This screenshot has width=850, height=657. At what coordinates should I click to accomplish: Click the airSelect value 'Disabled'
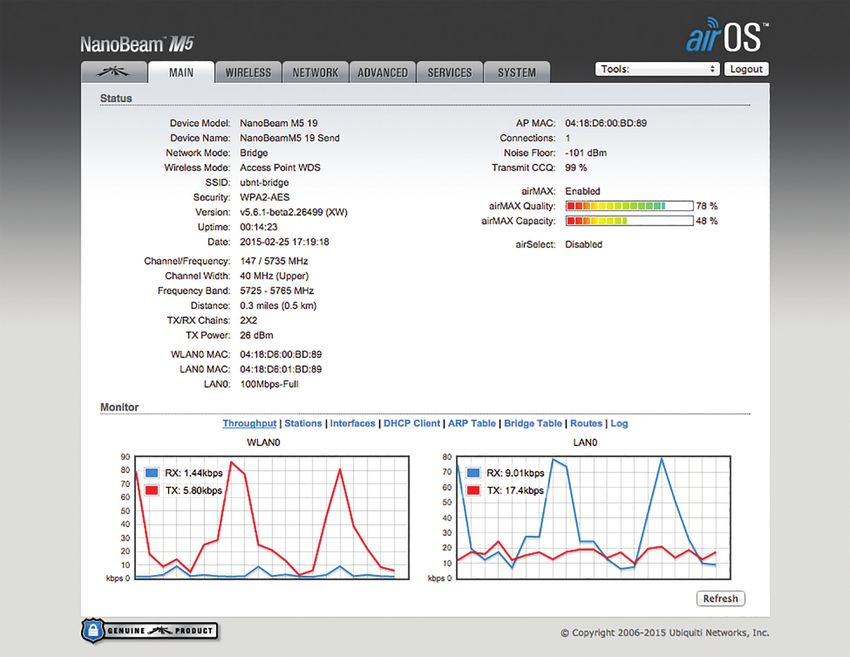pos(584,244)
